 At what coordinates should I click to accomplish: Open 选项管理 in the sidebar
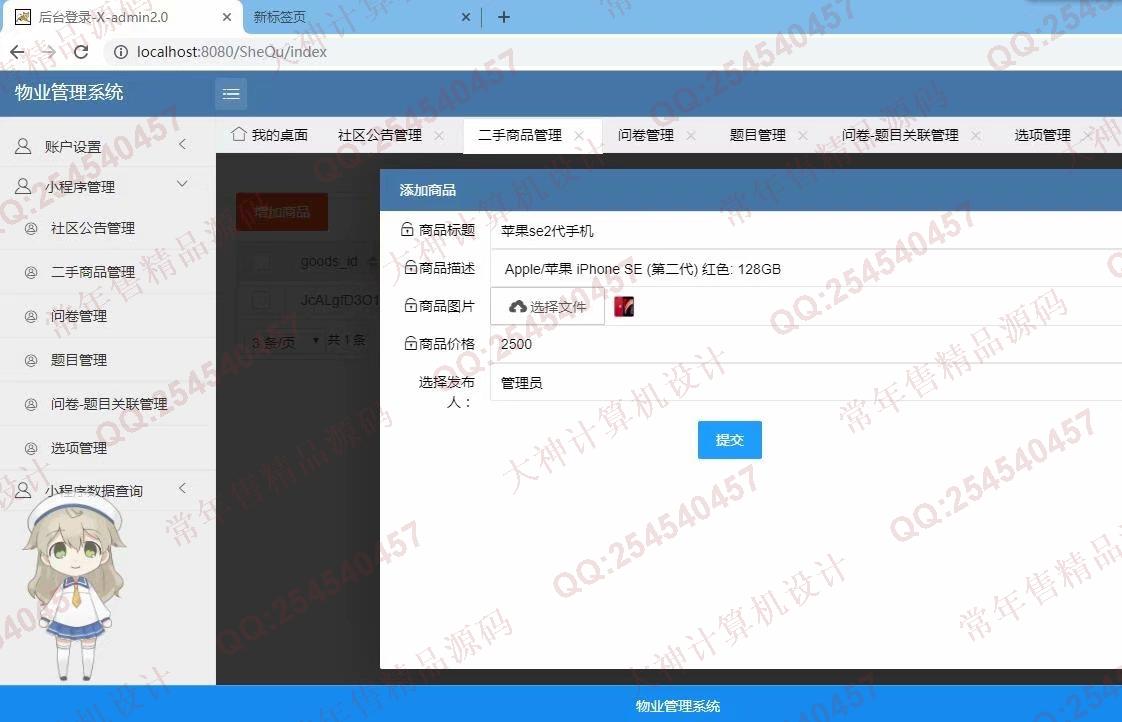point(79,448)
